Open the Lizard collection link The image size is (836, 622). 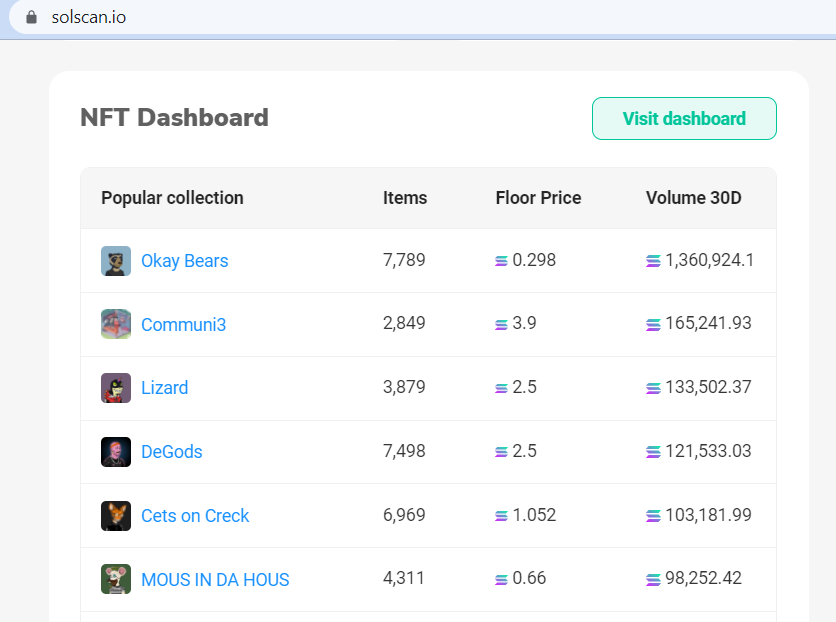coord(165,387)
